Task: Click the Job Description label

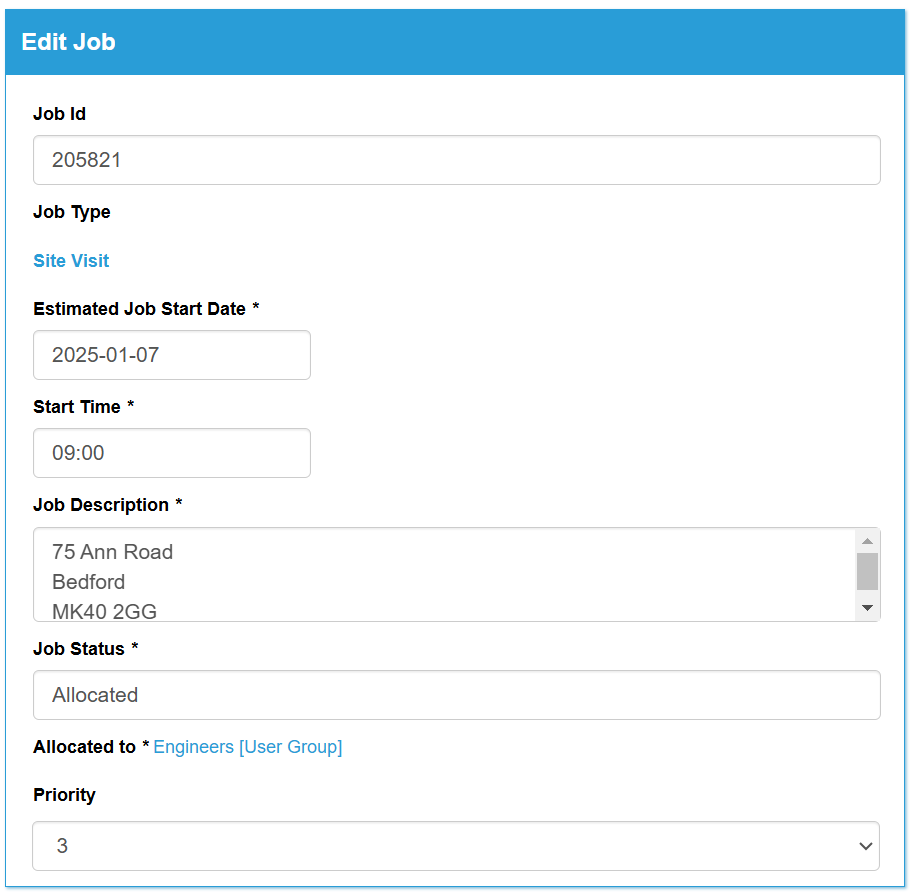Action: [x=101, y=505]
